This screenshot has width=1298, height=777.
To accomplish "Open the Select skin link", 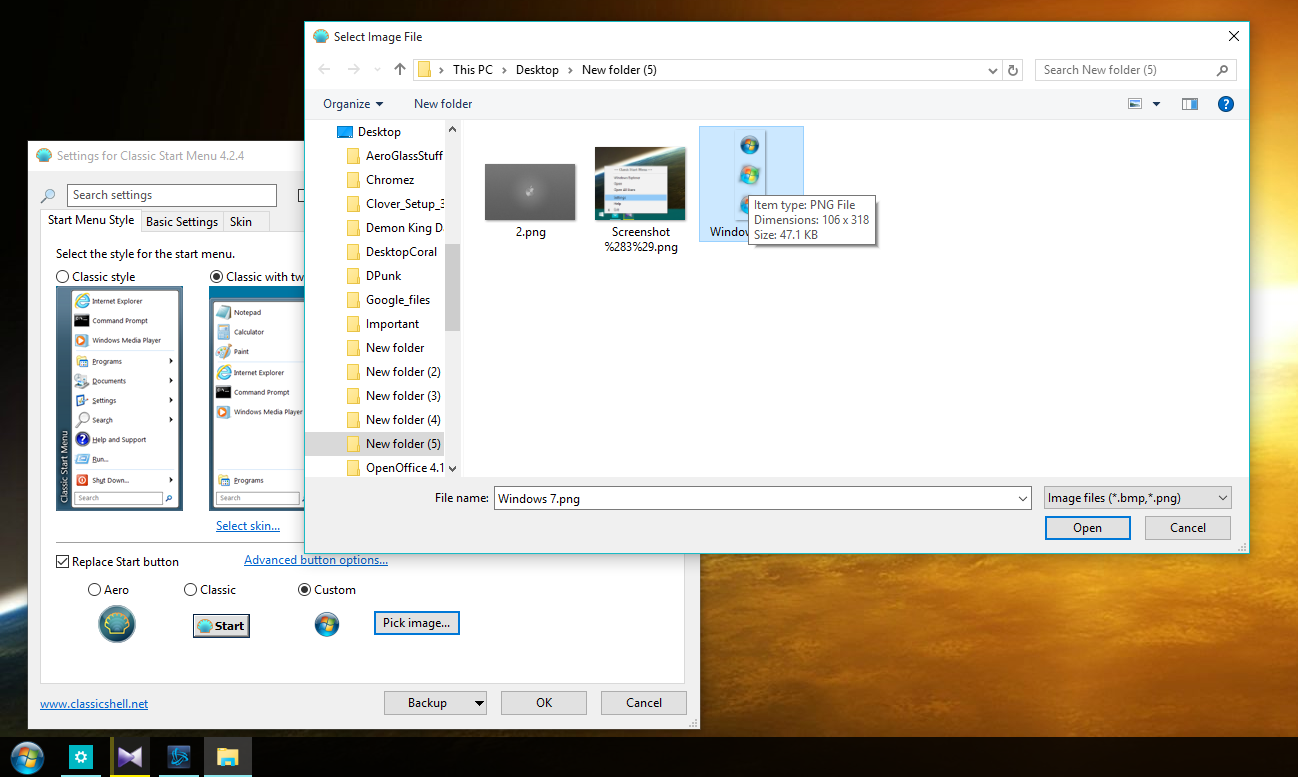I will 248,525.
